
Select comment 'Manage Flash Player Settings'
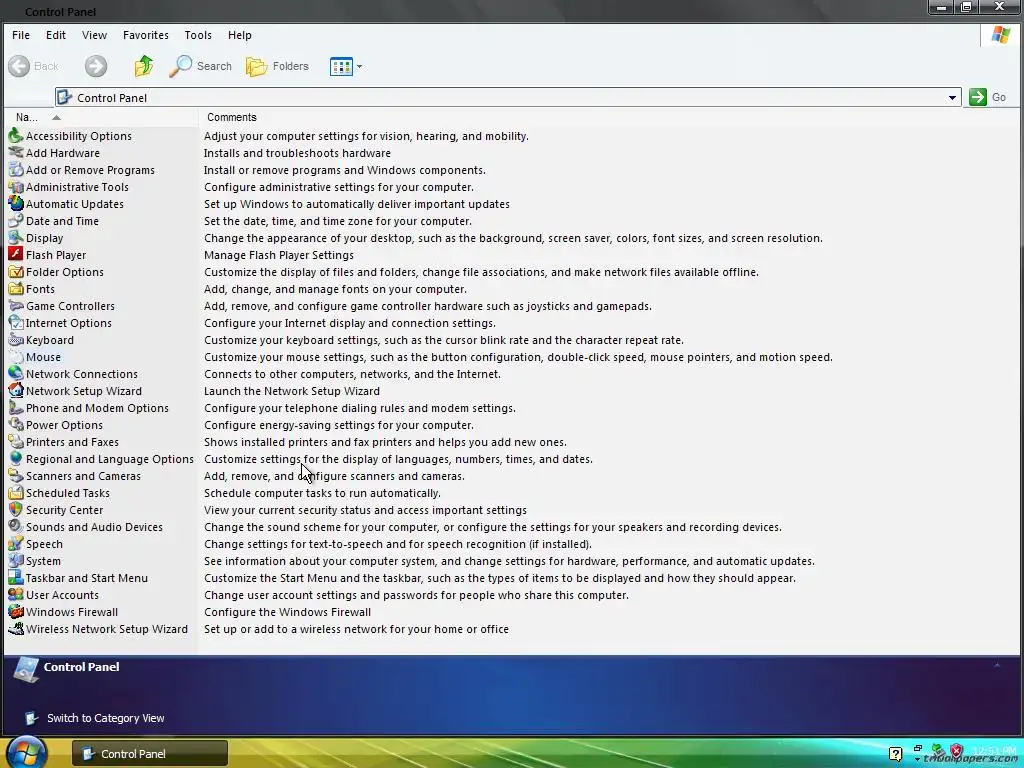pos(279,255)
